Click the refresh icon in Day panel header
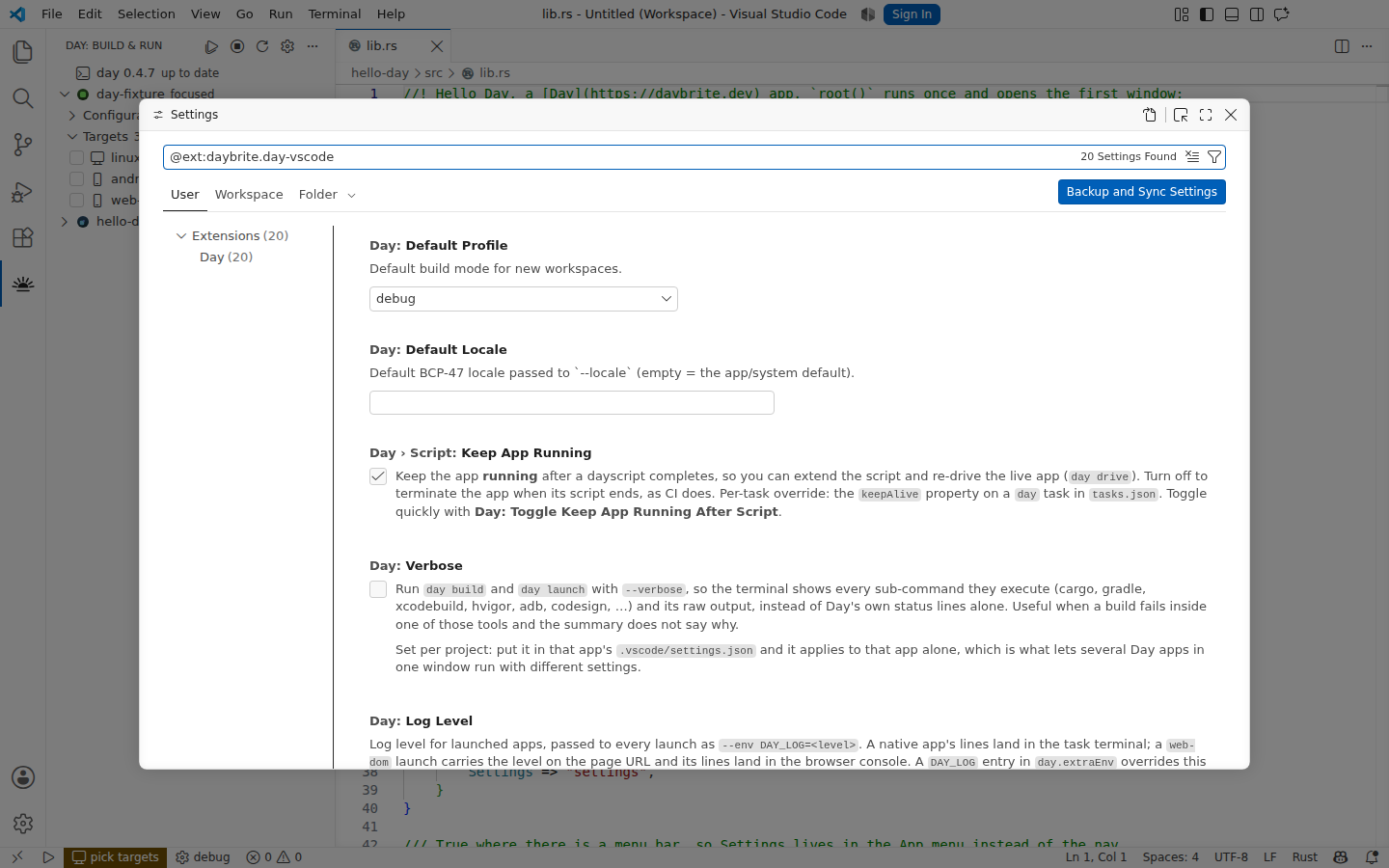 click(x=261, y=46)
